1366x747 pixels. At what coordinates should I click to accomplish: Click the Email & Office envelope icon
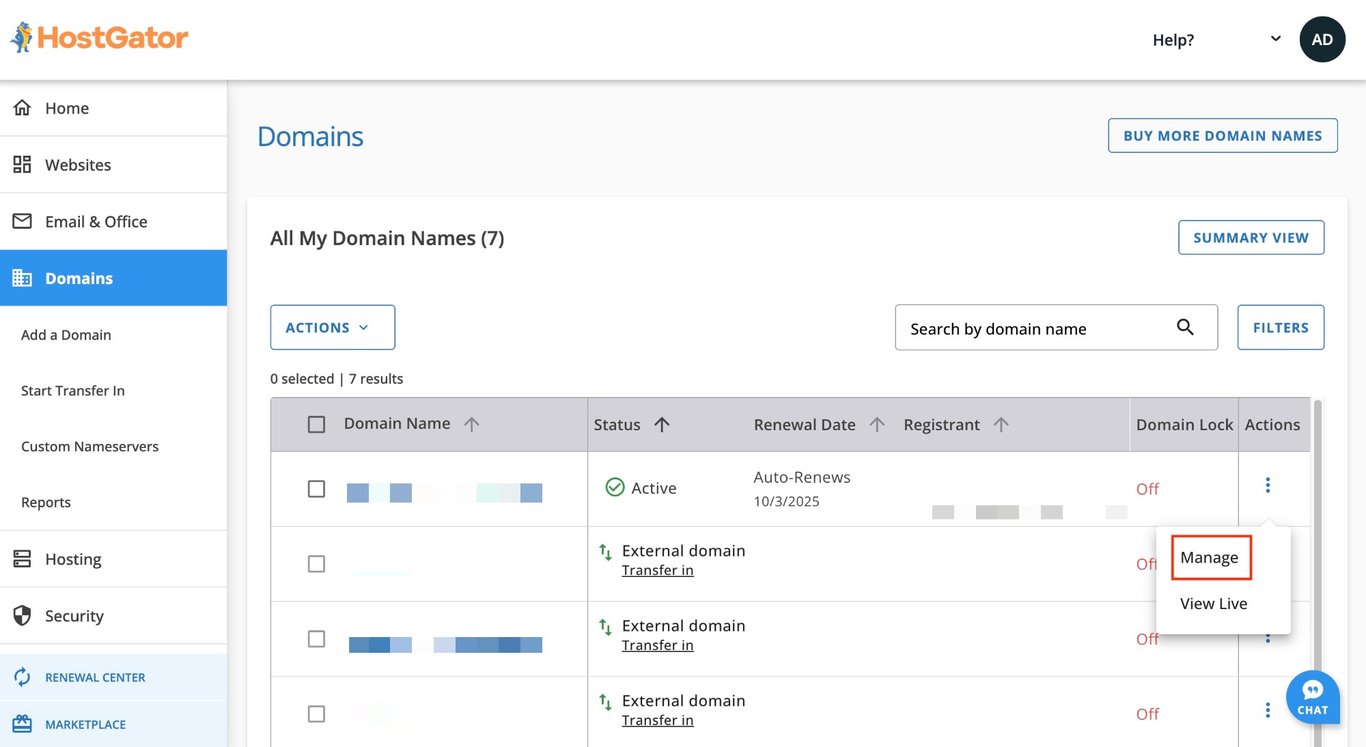pos(22,221)
